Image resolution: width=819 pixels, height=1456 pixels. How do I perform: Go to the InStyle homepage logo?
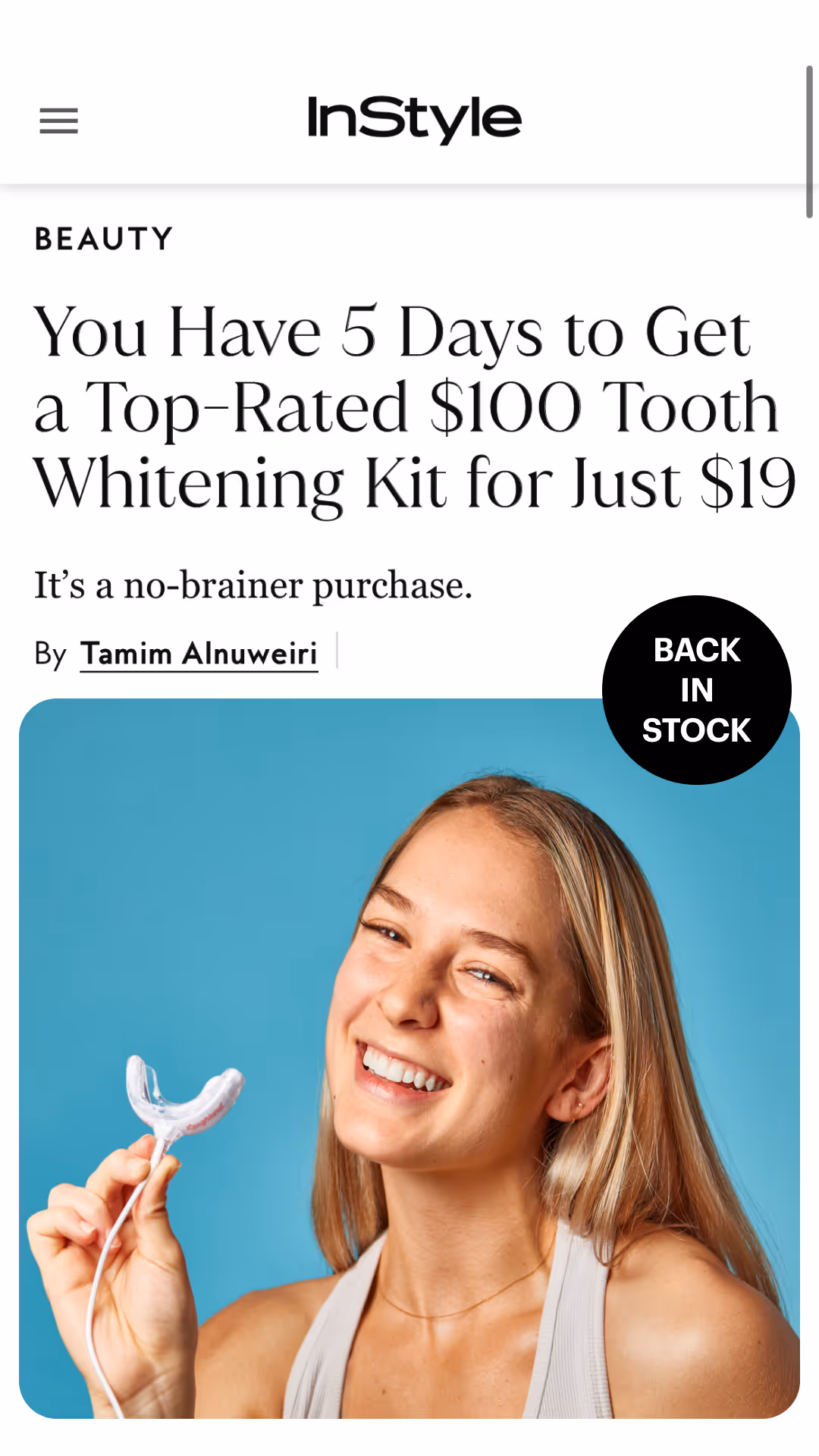pyautogui.click(x=414, y=119)
